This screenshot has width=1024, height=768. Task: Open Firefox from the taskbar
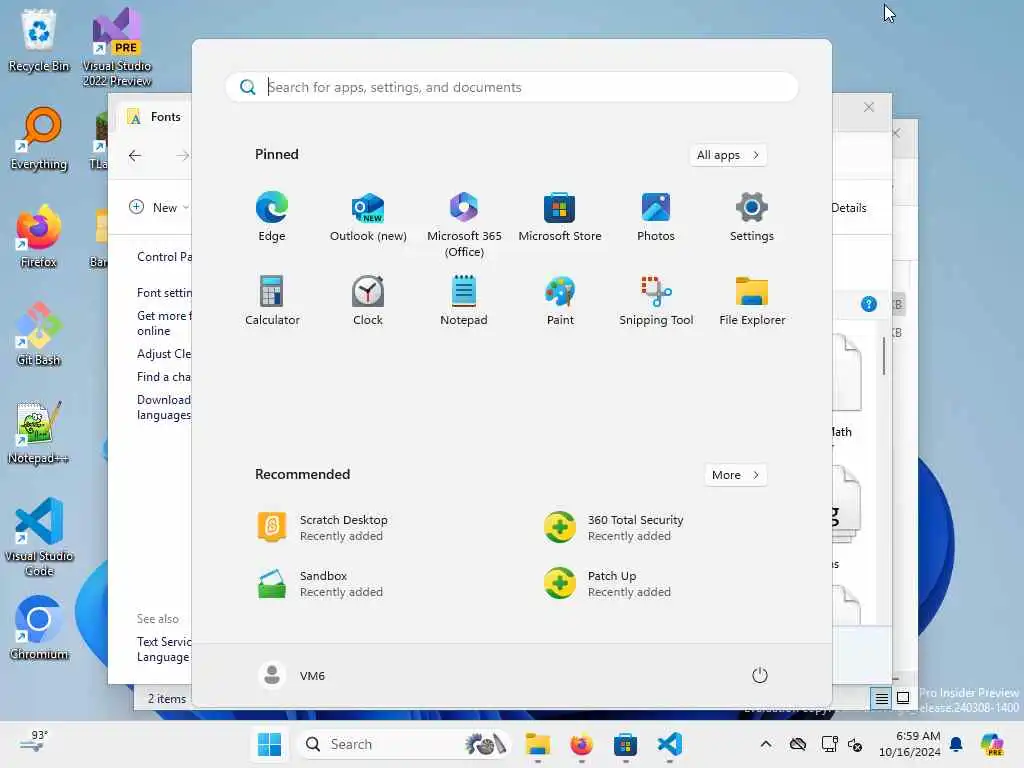(x=581, y=744)
